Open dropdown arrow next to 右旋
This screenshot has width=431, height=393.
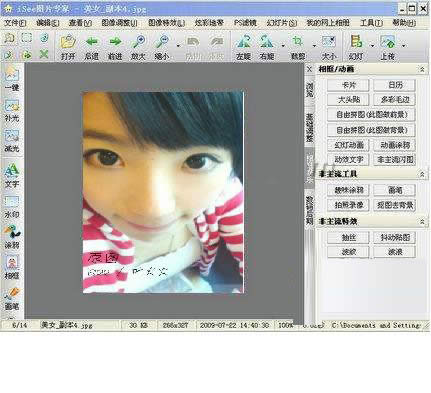283,46
